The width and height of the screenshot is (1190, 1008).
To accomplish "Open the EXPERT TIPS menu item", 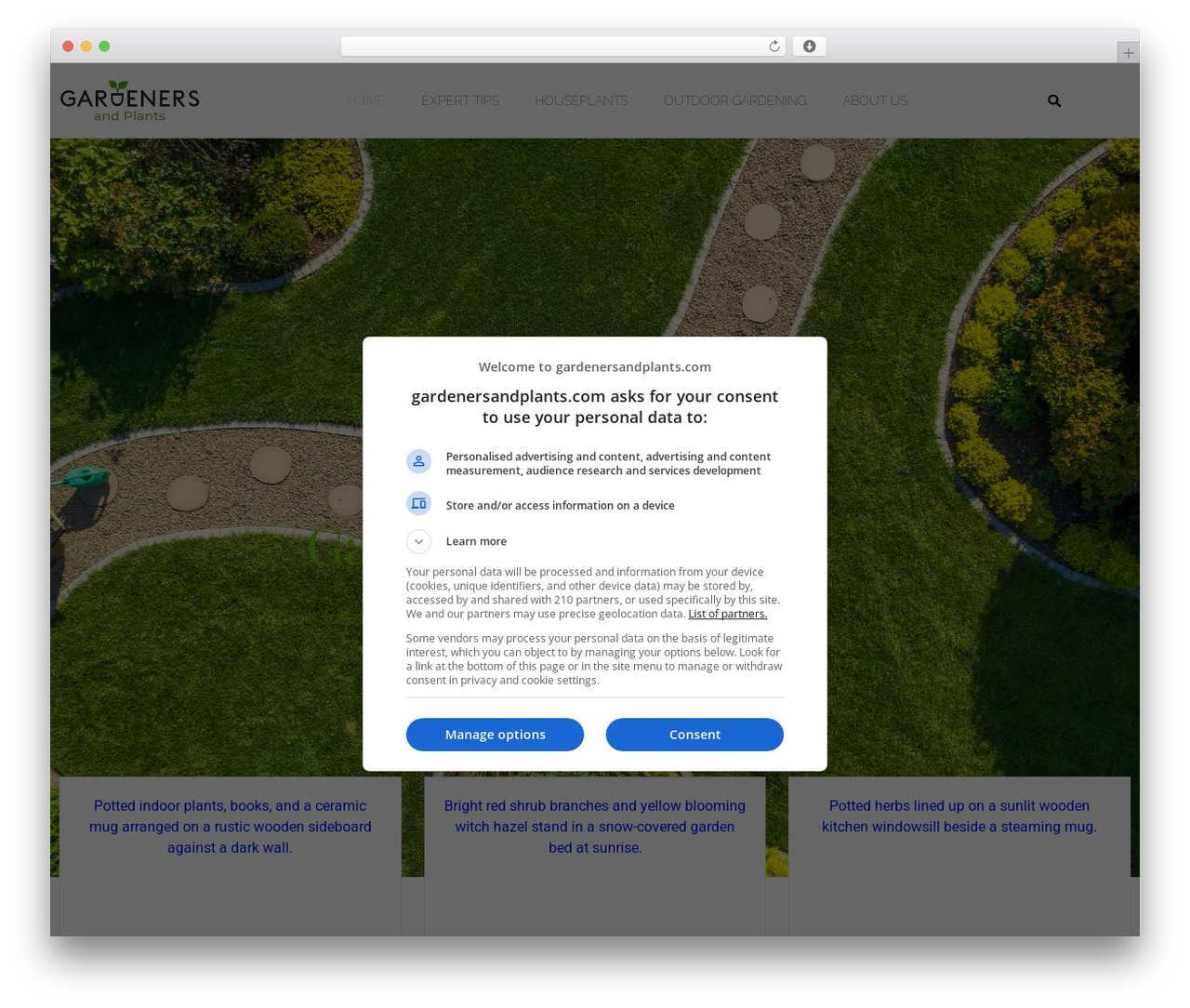I will [x=459, y=100].
